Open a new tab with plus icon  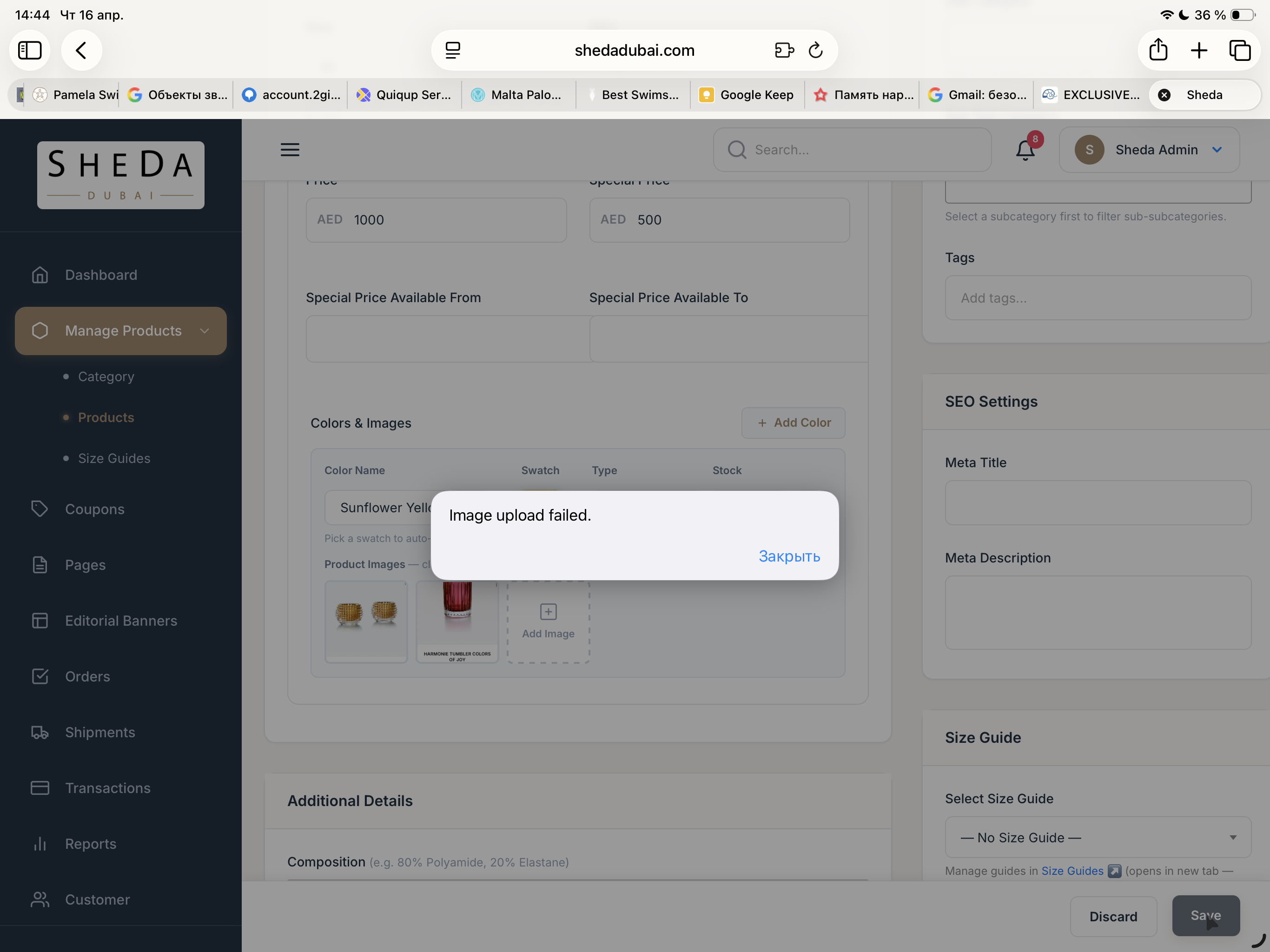(x=1199, y=51)
